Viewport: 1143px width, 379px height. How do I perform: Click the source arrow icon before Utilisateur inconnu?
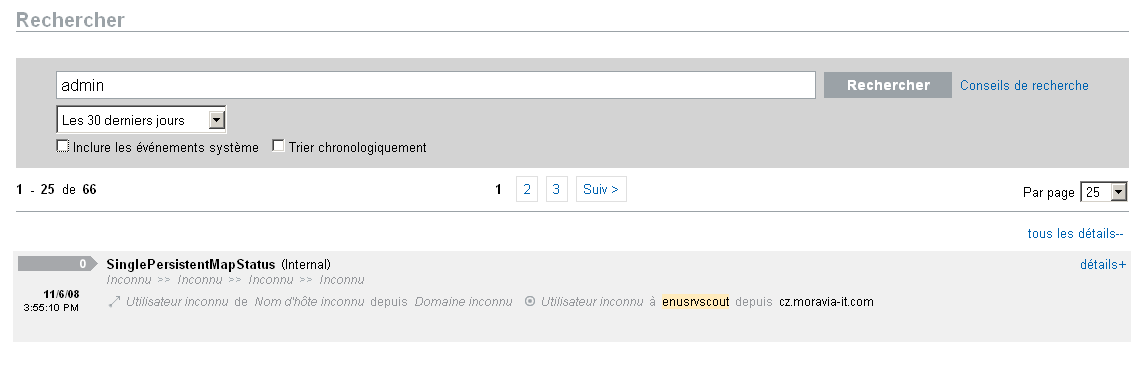(114, 302)
